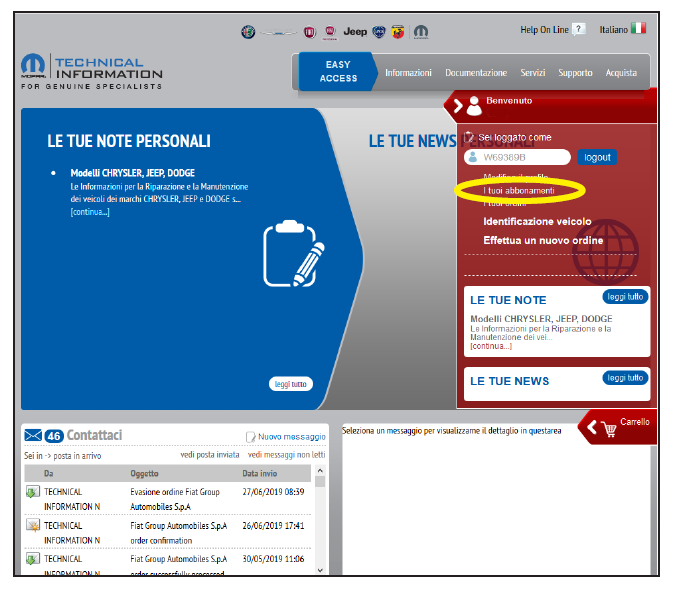674x590 pixels.
Task: Open the Servizi menu
Action: 533,73
